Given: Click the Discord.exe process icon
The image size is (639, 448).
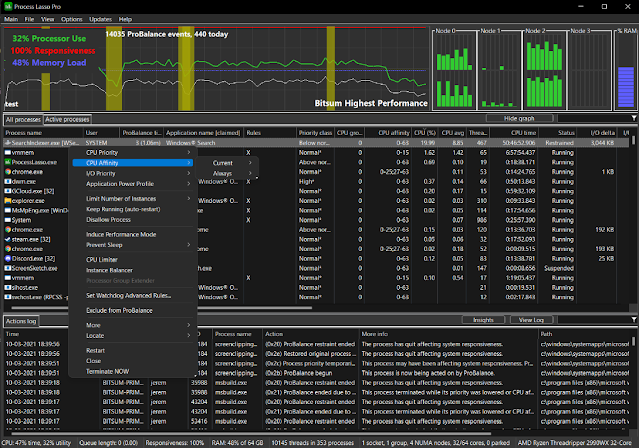Looking at the screenshot, I should pyautogui.click(x=7, y=258).
